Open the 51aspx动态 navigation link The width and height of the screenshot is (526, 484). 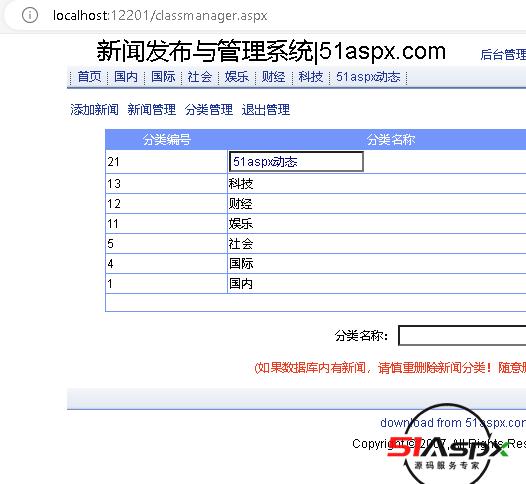pos(368,77)
